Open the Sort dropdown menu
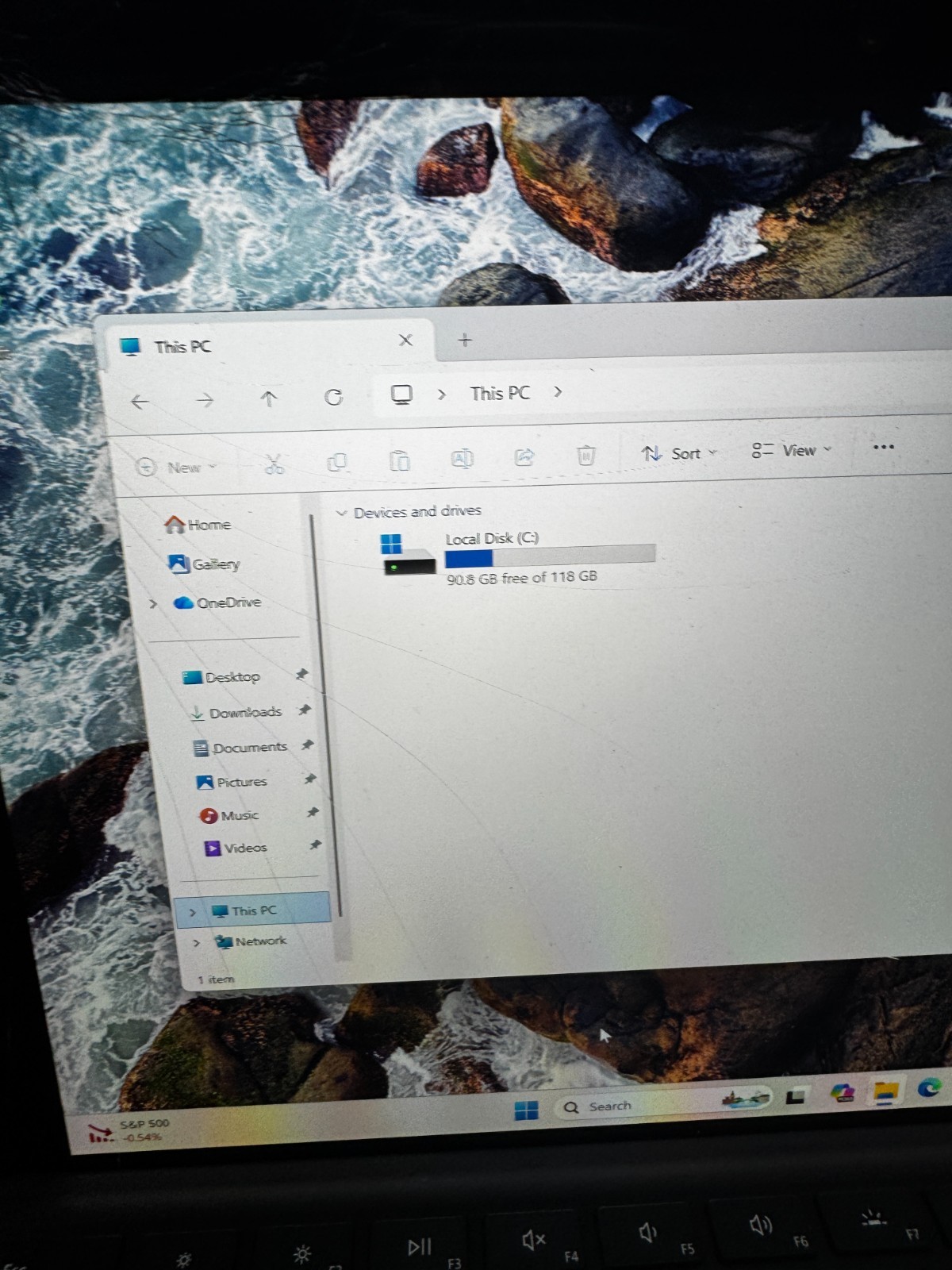The width and height of the screenshot is (952, 1270). point(679,453)
